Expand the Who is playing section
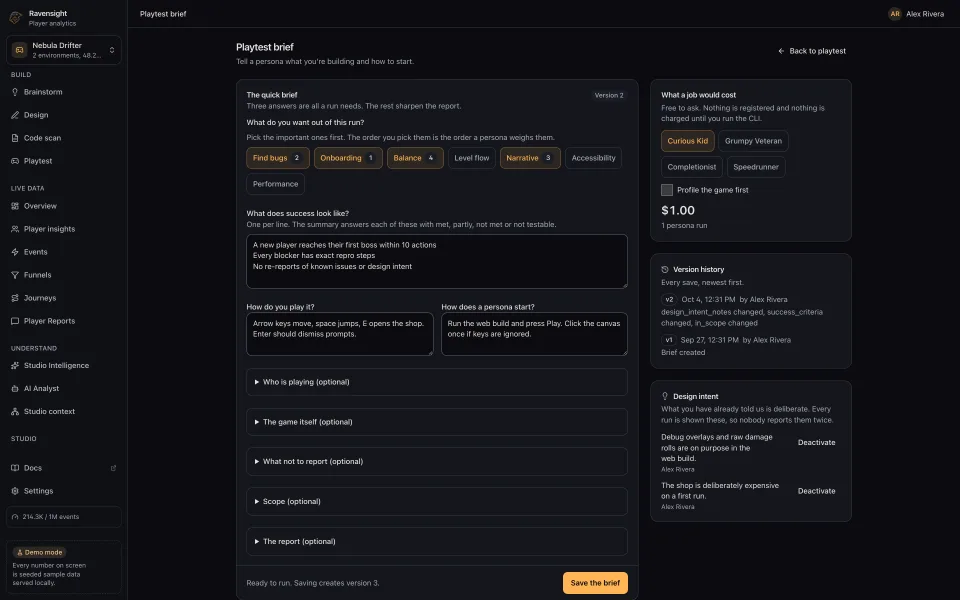 (x=437, y=382)
